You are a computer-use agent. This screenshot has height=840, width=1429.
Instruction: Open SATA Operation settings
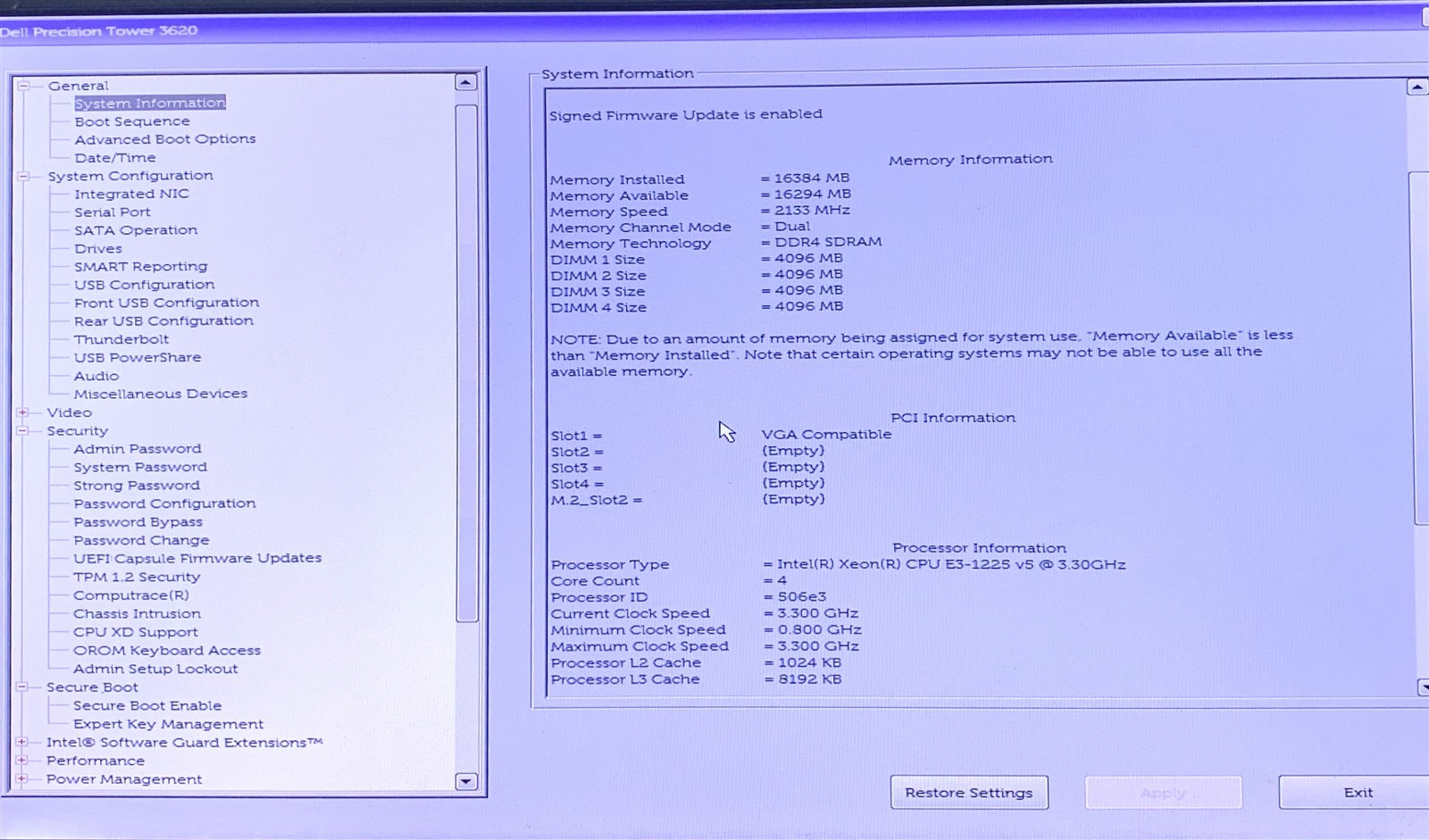(x=136, y=230)
